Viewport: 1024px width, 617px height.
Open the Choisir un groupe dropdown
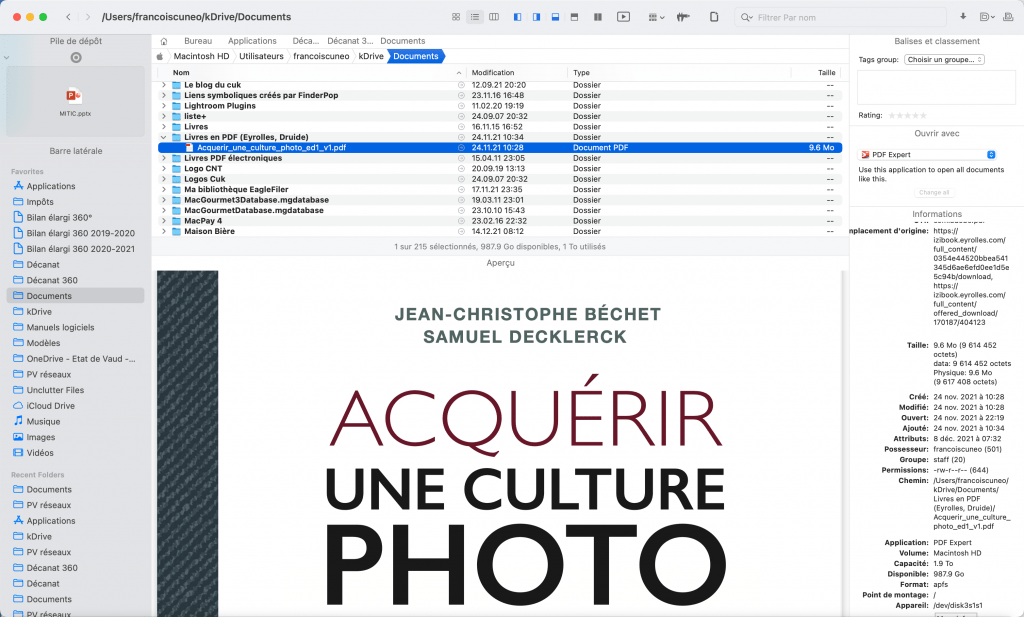tap(944, 59)
